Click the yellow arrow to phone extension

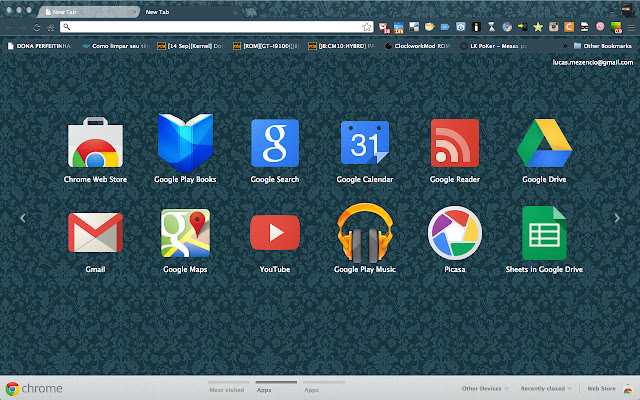522,27
